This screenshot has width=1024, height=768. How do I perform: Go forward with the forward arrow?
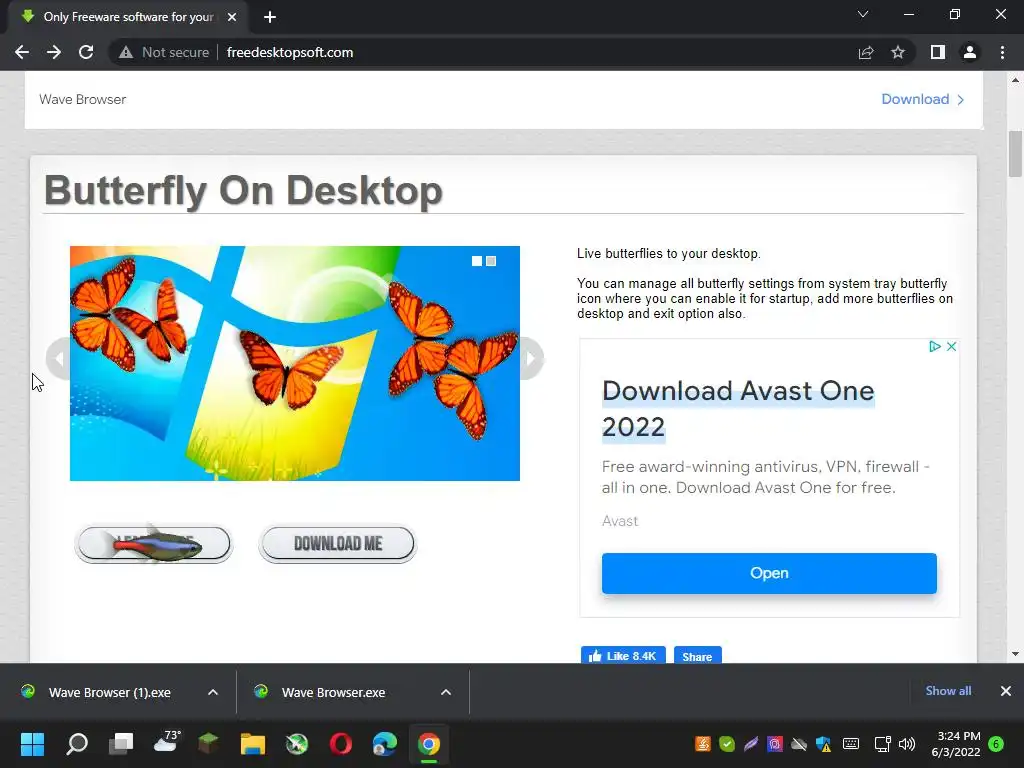tap(54, 52)
